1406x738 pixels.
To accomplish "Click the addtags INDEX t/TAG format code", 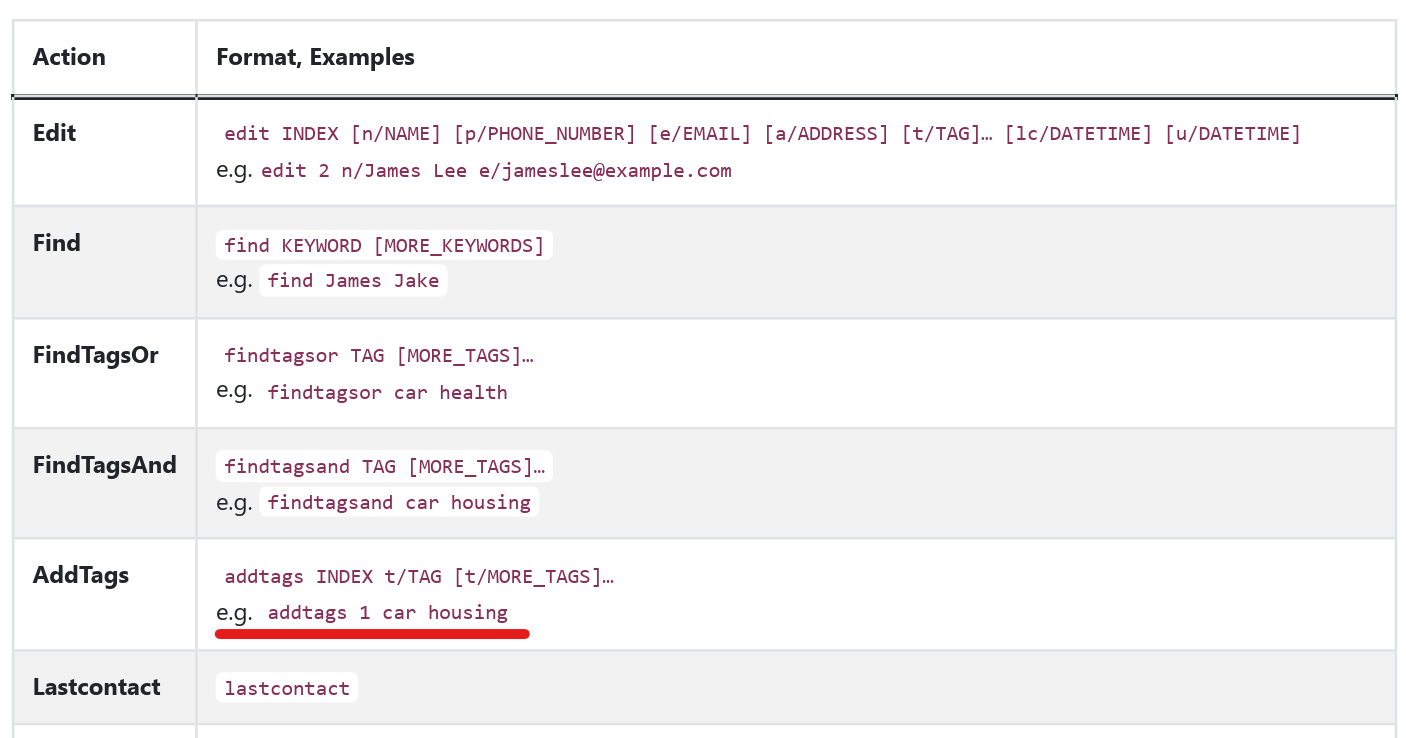I will click(419, 577).
